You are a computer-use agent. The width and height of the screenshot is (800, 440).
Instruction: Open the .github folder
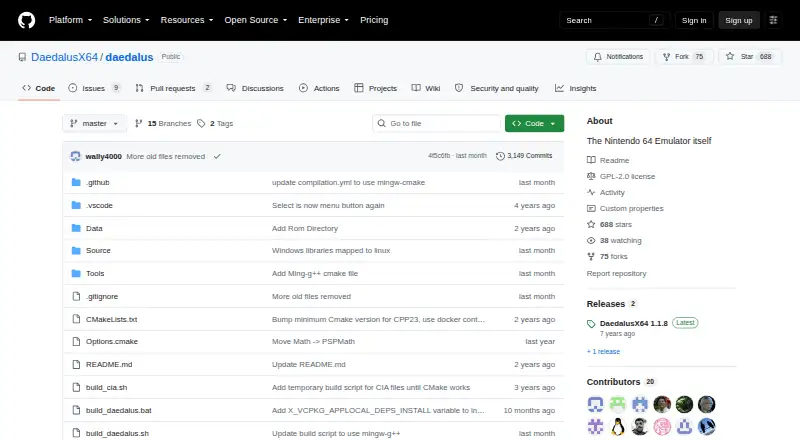coord(97,182)
